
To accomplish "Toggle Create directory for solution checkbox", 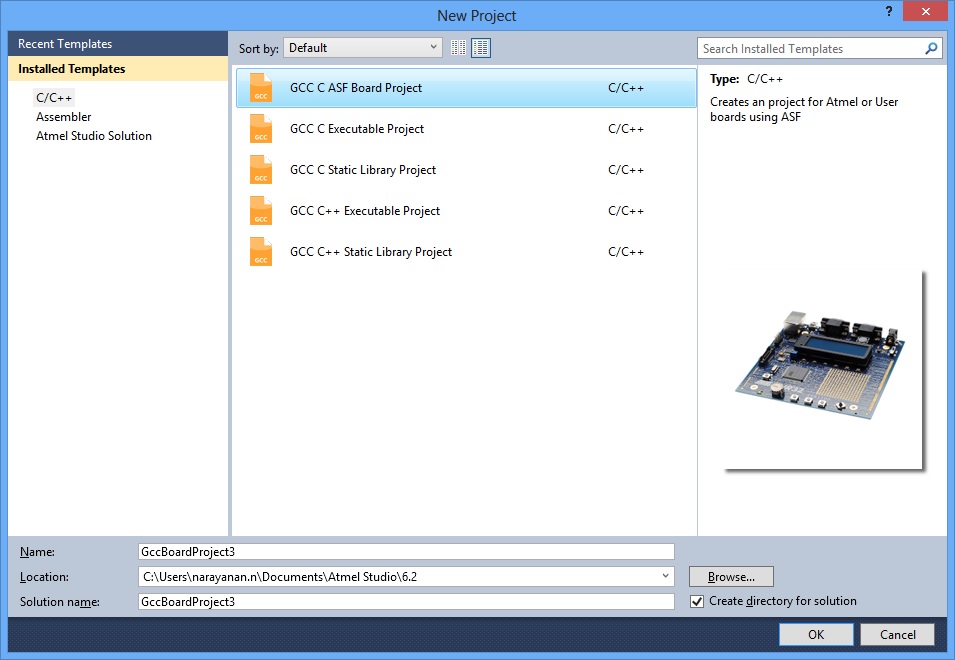I will tap(697, 602).
